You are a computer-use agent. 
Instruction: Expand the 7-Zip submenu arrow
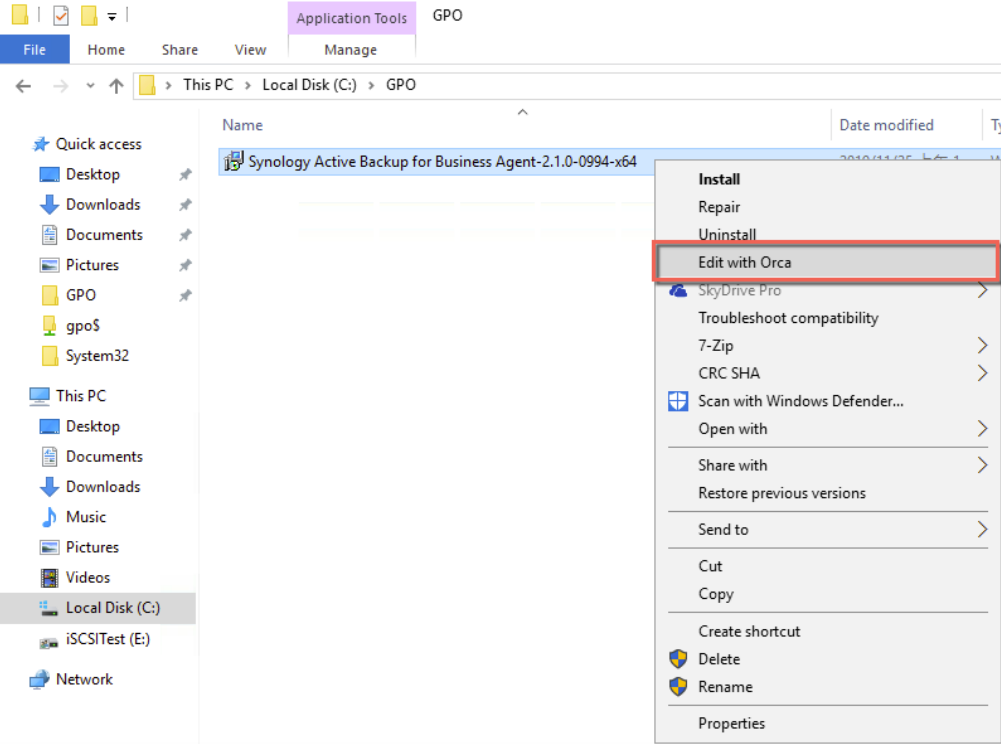[982, 346]
